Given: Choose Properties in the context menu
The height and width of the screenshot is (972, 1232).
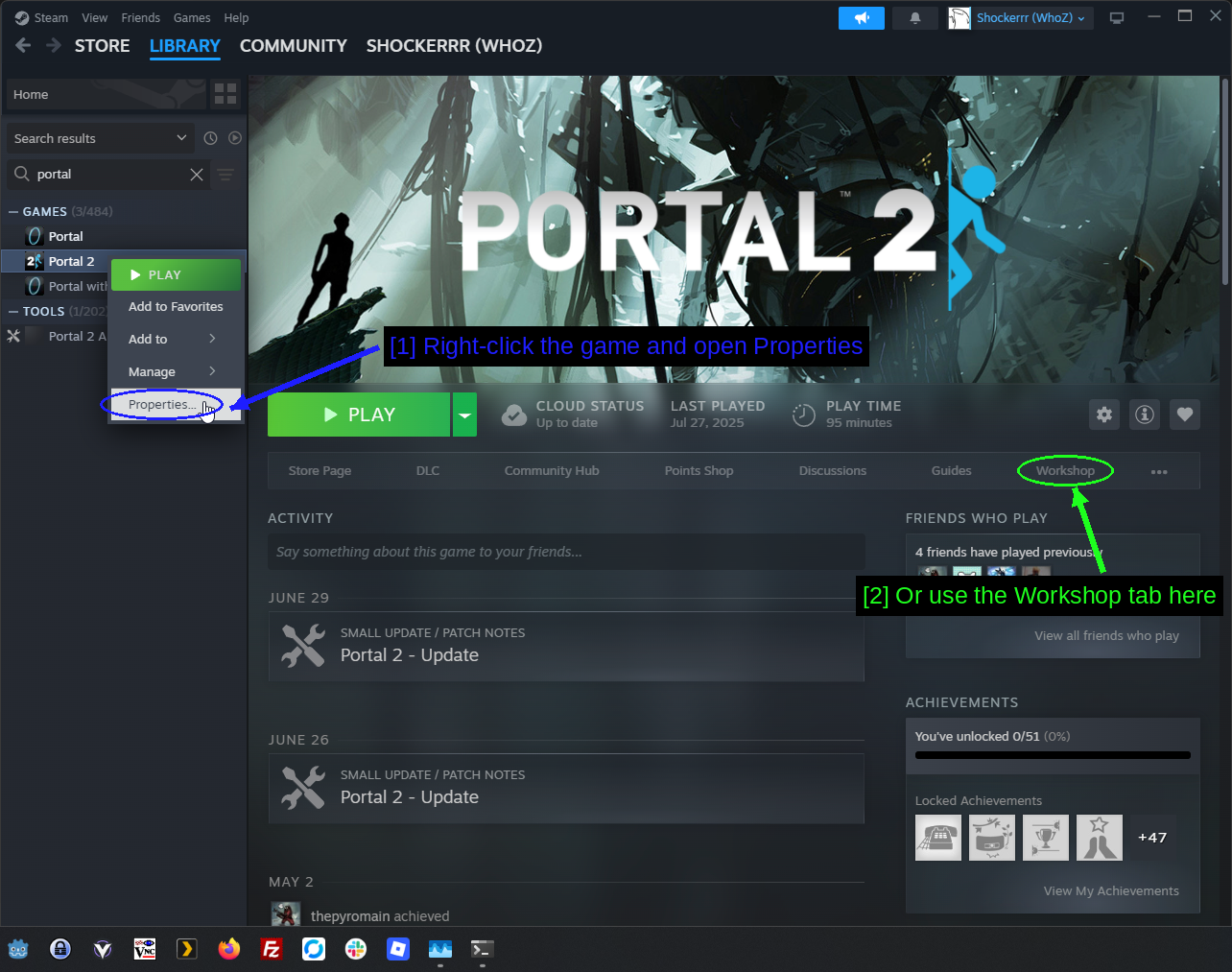Looking at the screenshot, I should (x=176, y=404).
